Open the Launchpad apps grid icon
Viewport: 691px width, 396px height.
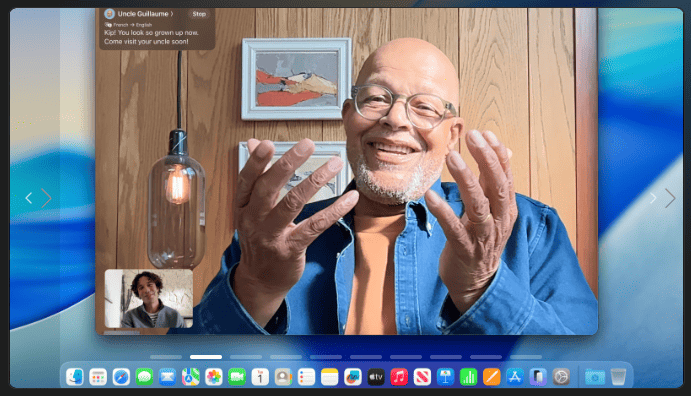98,377
